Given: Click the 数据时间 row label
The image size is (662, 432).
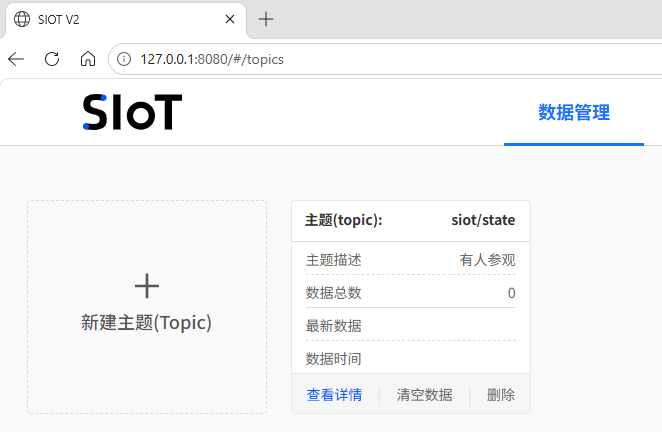Looking at the screenshot, I should pos(334,359).
